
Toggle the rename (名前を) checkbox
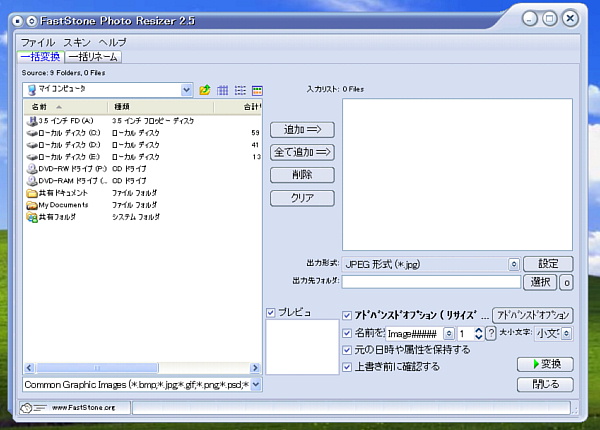(347, 333)
